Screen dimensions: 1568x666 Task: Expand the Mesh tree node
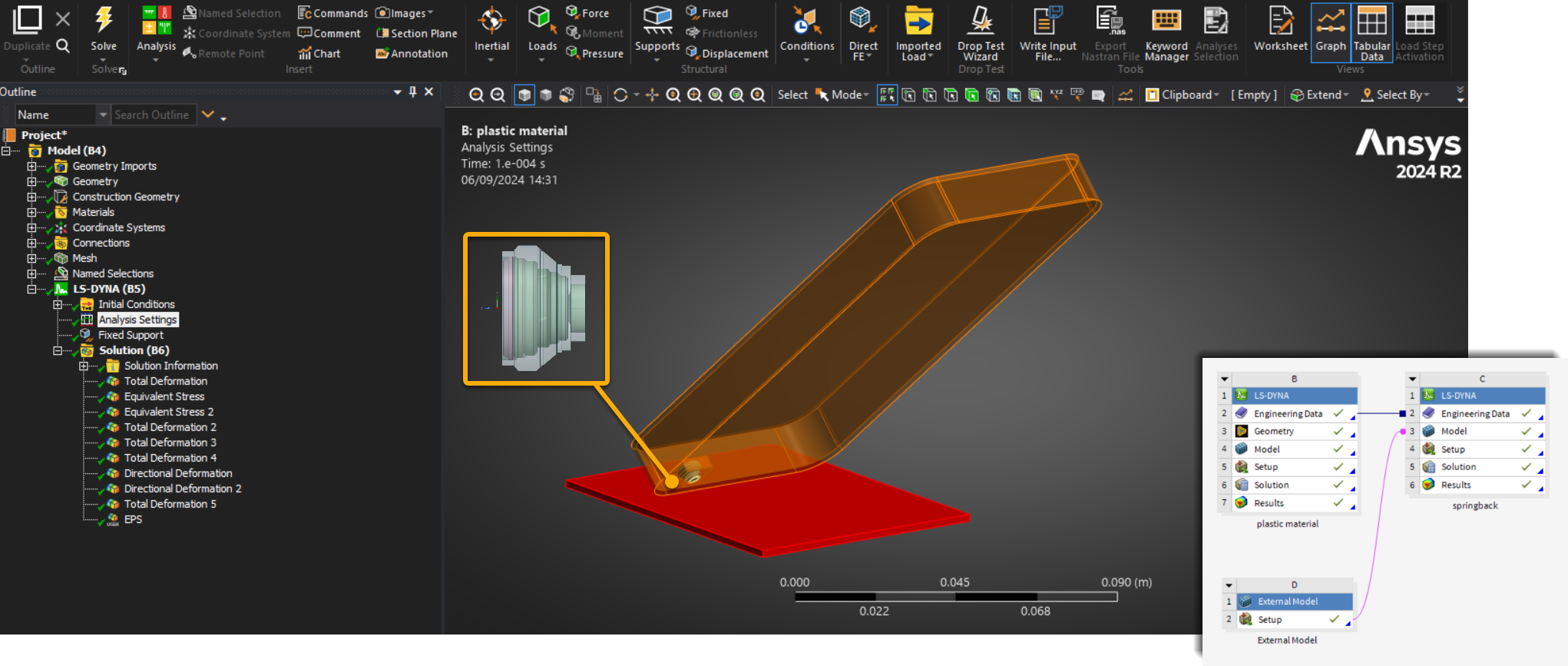point(31,258)
